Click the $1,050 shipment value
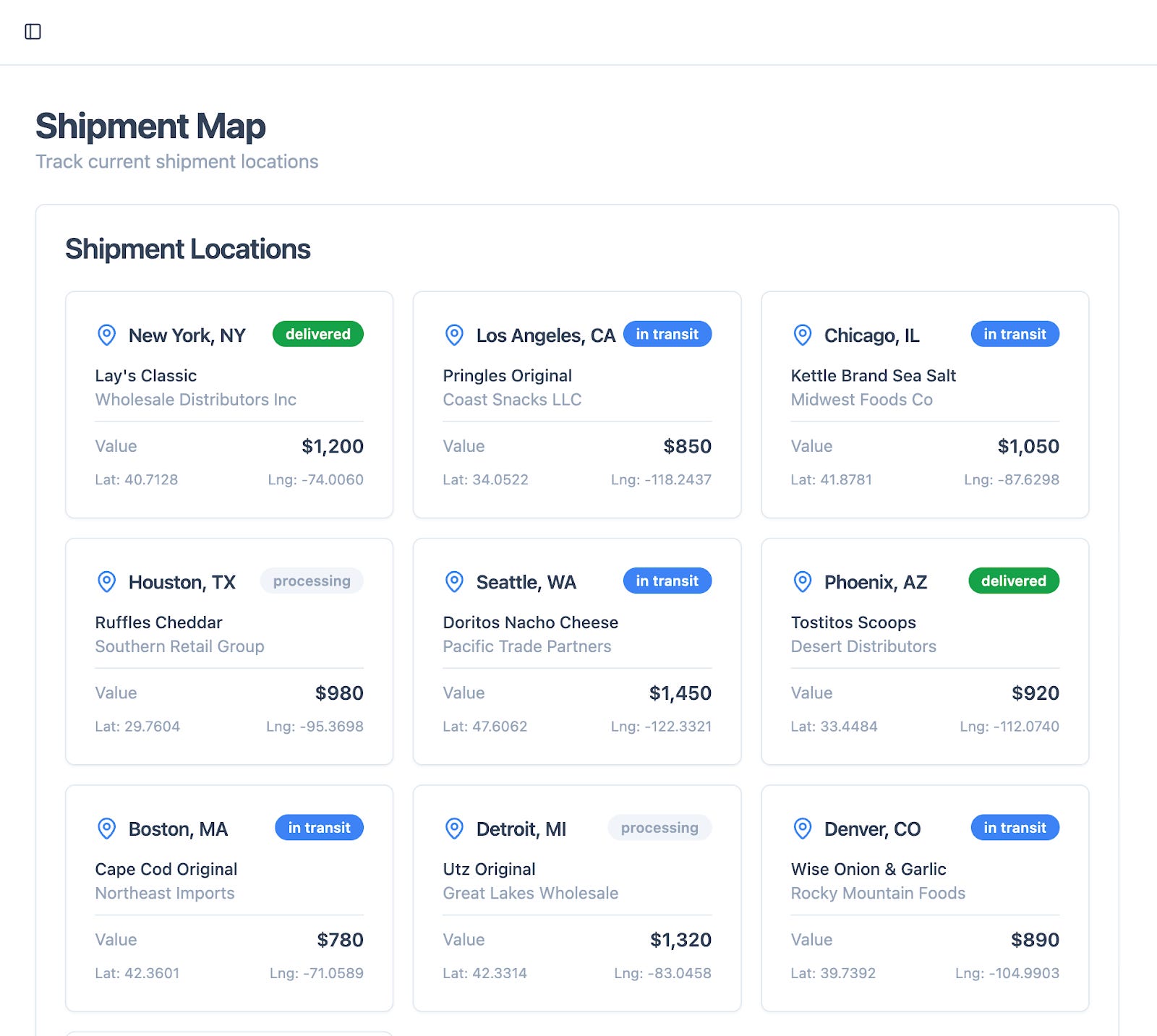This screenshot has width=1157, height=1036. coord(1028,447)
